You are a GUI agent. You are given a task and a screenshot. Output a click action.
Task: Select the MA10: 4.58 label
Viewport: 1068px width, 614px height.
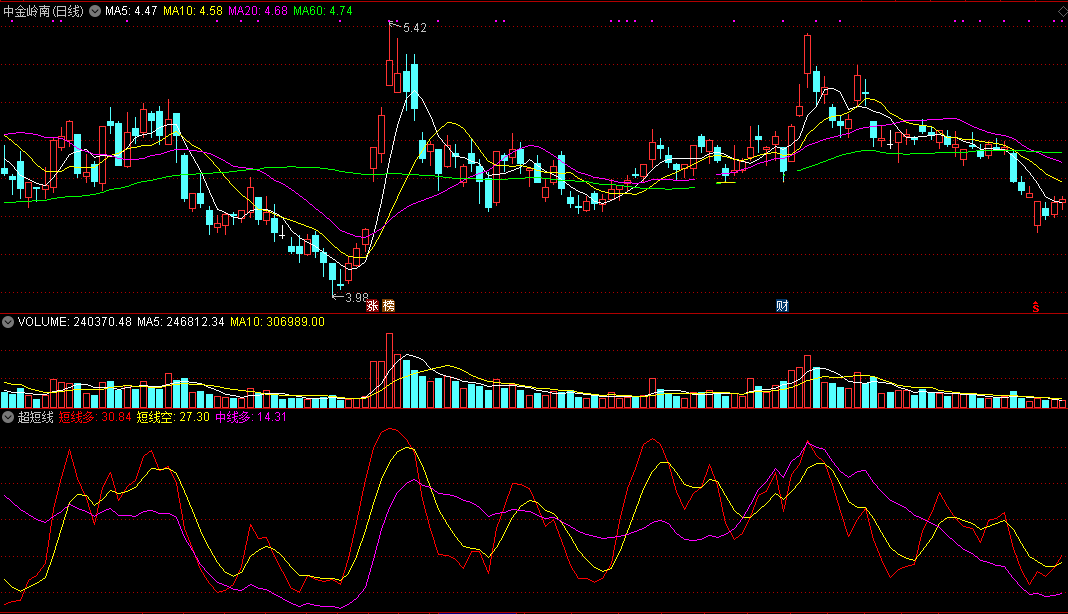pyautogui.click(x=193, y=11)
